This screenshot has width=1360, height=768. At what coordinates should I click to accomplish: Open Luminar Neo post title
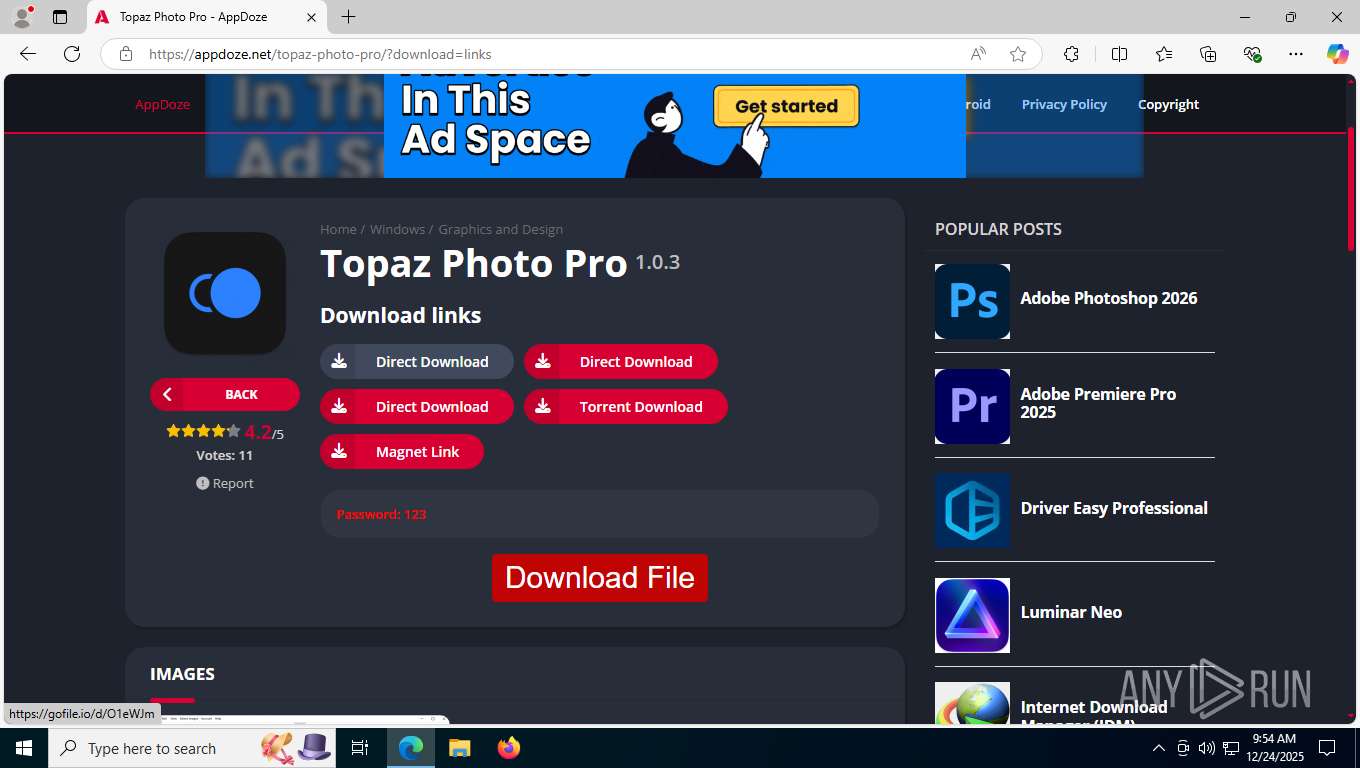point(1071,612)
